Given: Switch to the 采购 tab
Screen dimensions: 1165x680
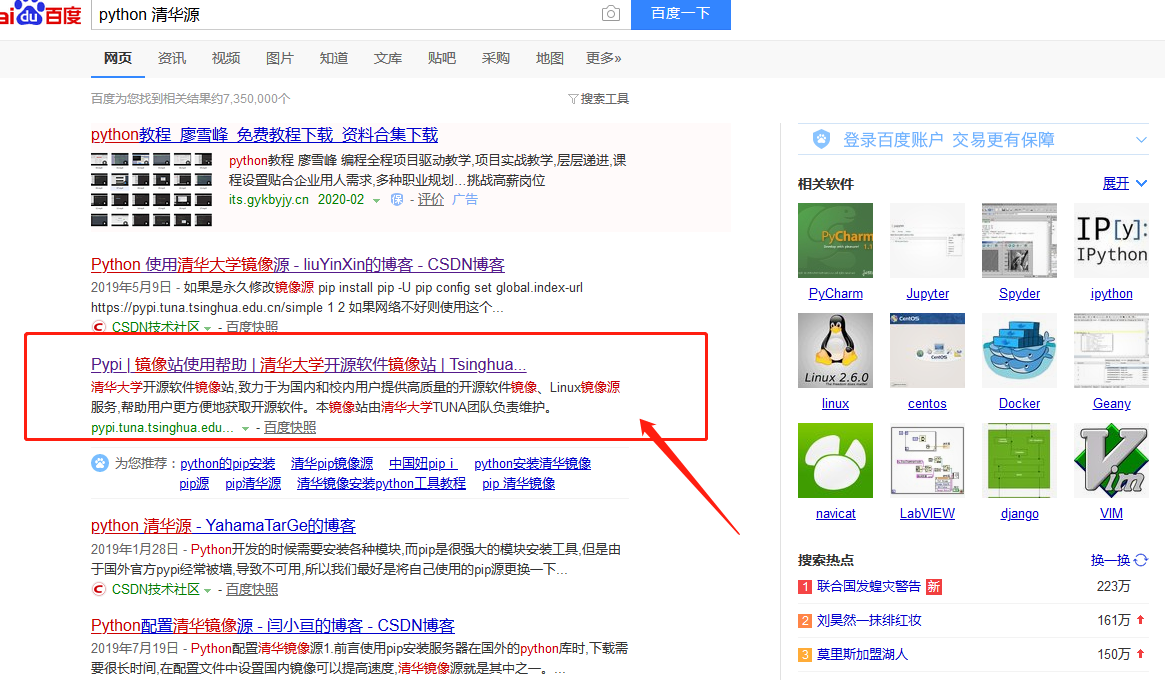Looking at the screenshot, I should click(x=496, y=58).
